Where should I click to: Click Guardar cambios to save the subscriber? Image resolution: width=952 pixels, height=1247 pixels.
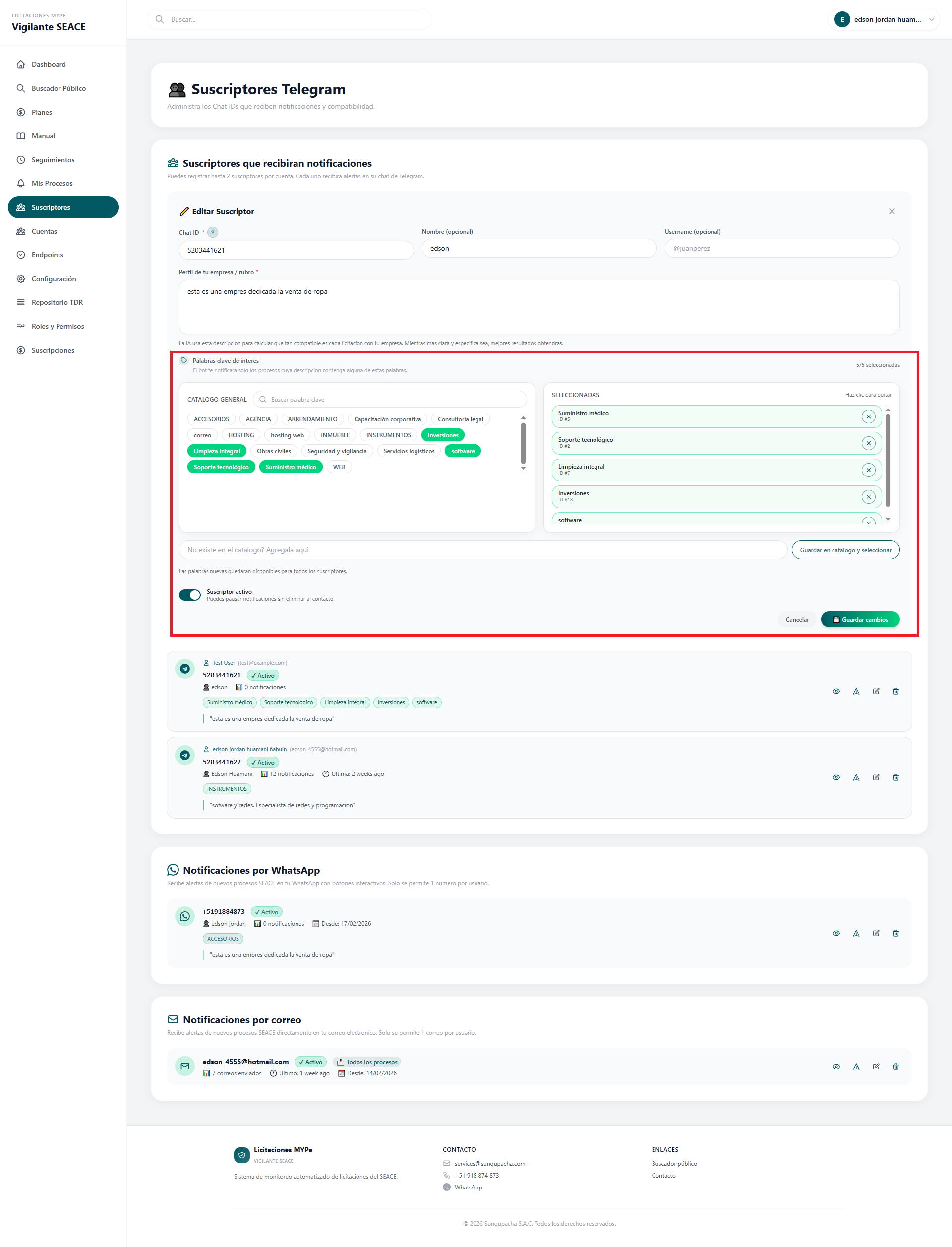(860, 619)
